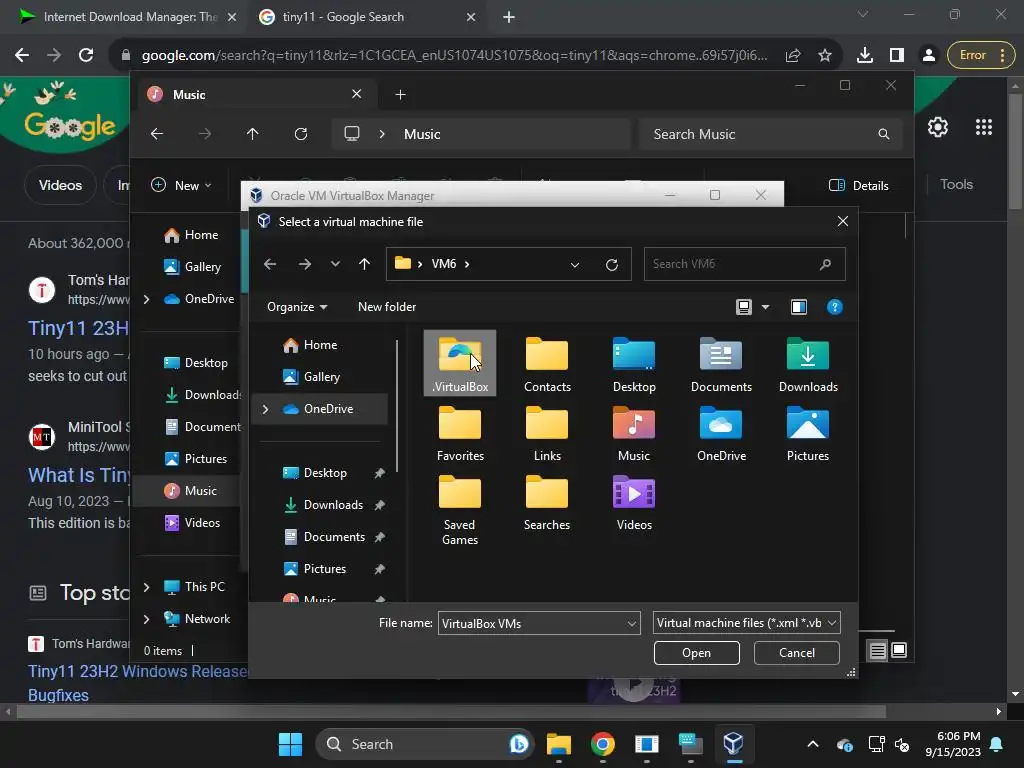The image size is (1024, 768).
Task: Click the Open button
Action: pyautogui.click(x=697, y=653)
